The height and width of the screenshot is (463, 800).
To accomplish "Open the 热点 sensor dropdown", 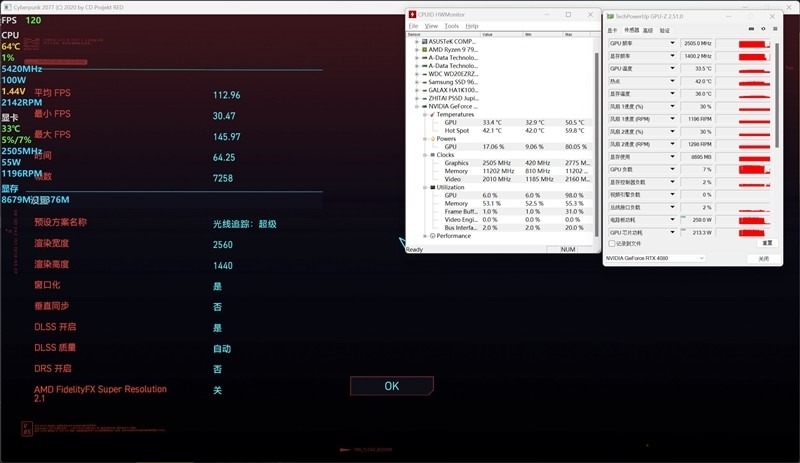I will click(x=672, y=81).
